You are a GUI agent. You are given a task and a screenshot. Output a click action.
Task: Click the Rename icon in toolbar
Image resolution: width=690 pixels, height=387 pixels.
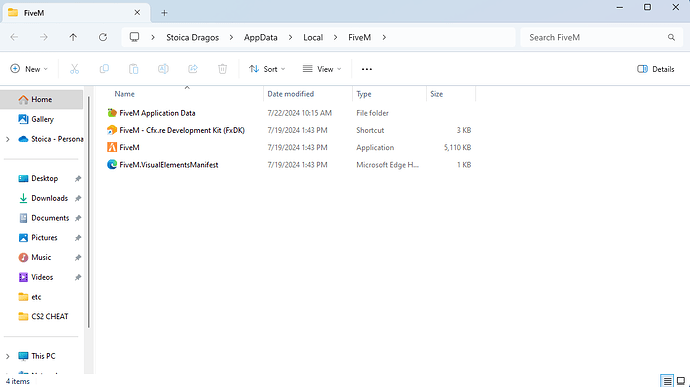(163, 69)
